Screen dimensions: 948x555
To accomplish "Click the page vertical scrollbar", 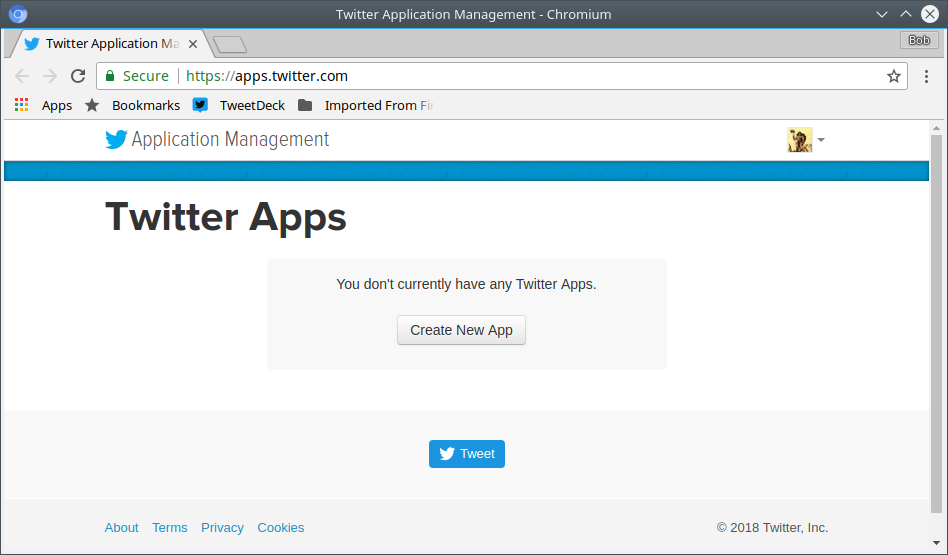I will [x=936, y=326].
